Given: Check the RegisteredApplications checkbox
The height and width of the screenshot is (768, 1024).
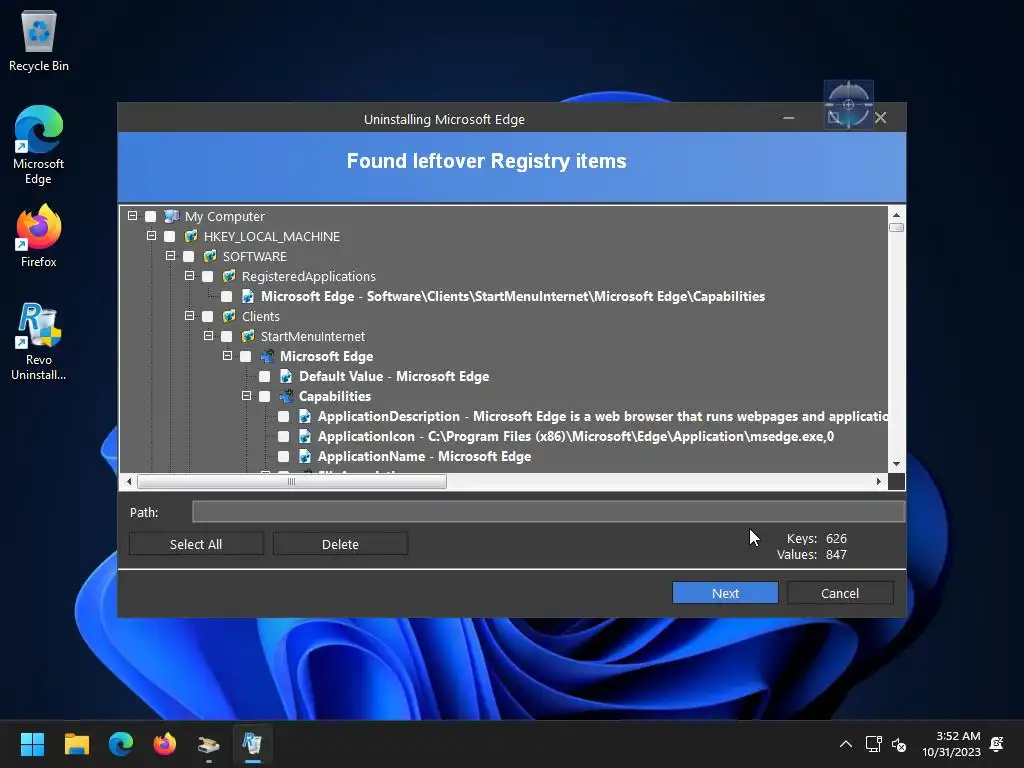Looking at the screenshot, I should (x=208, y=276).
